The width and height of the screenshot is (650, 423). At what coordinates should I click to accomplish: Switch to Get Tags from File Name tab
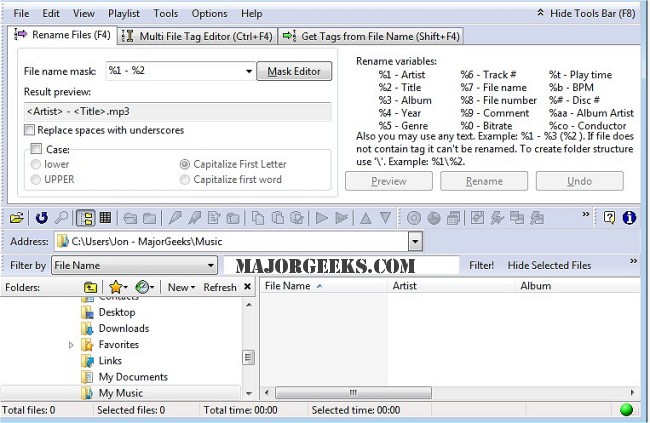tap(371, 36)
